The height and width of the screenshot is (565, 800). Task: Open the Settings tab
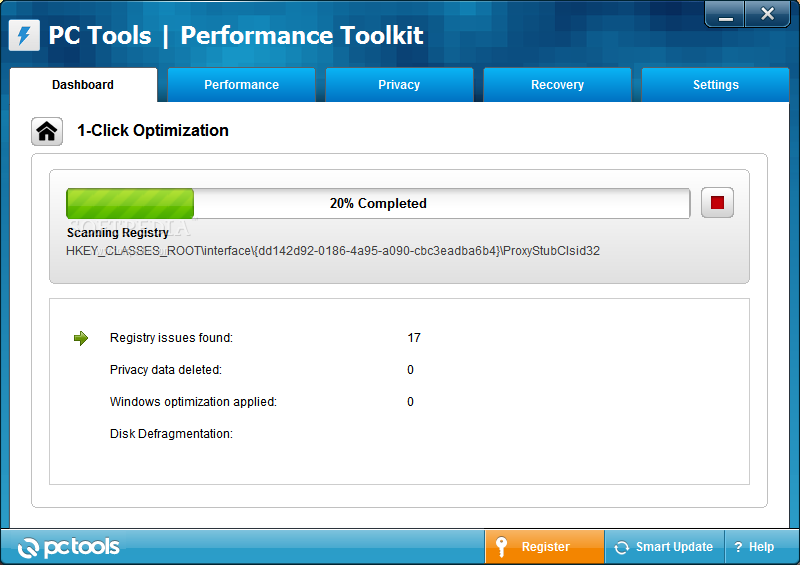715,85
